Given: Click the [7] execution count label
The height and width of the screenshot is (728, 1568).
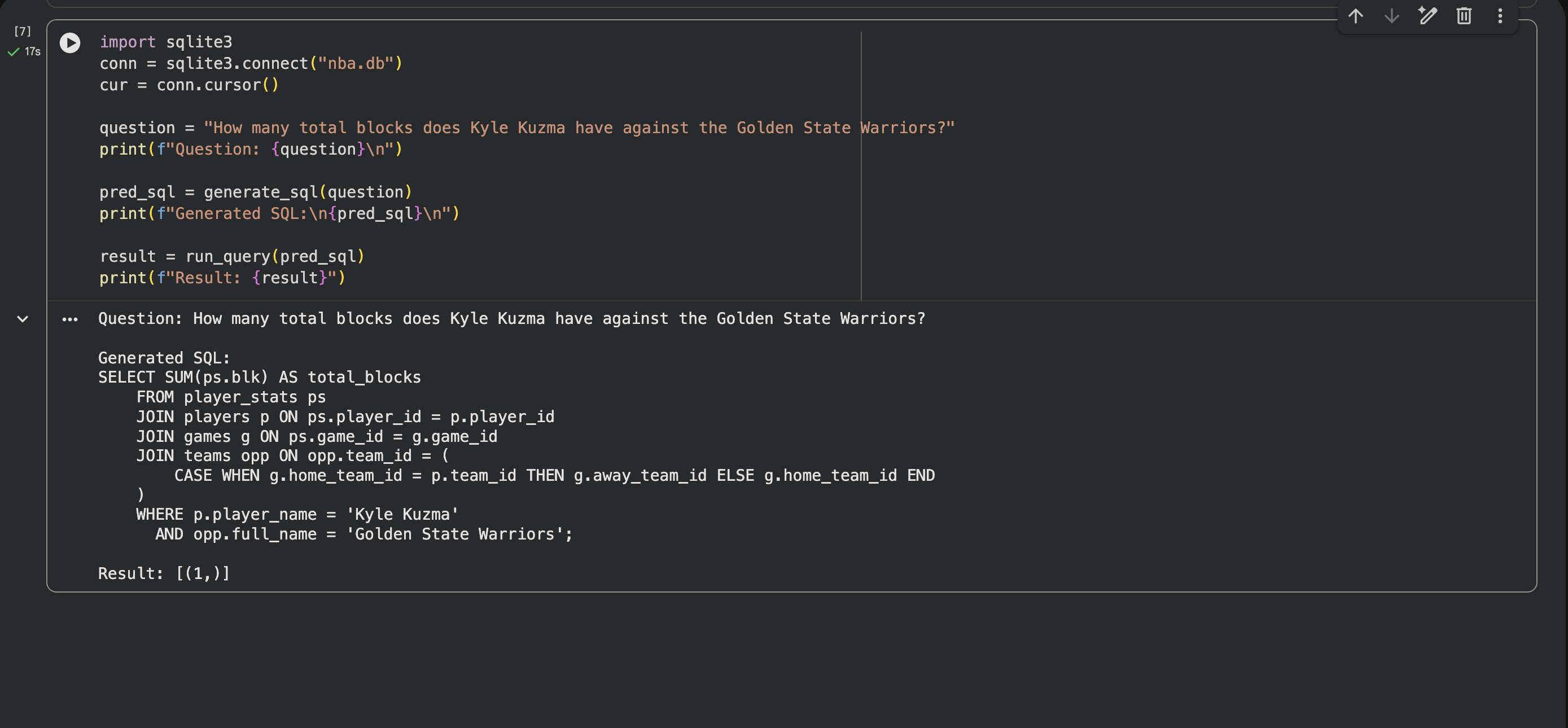Looking at the screenshot, I should [23, 31].
